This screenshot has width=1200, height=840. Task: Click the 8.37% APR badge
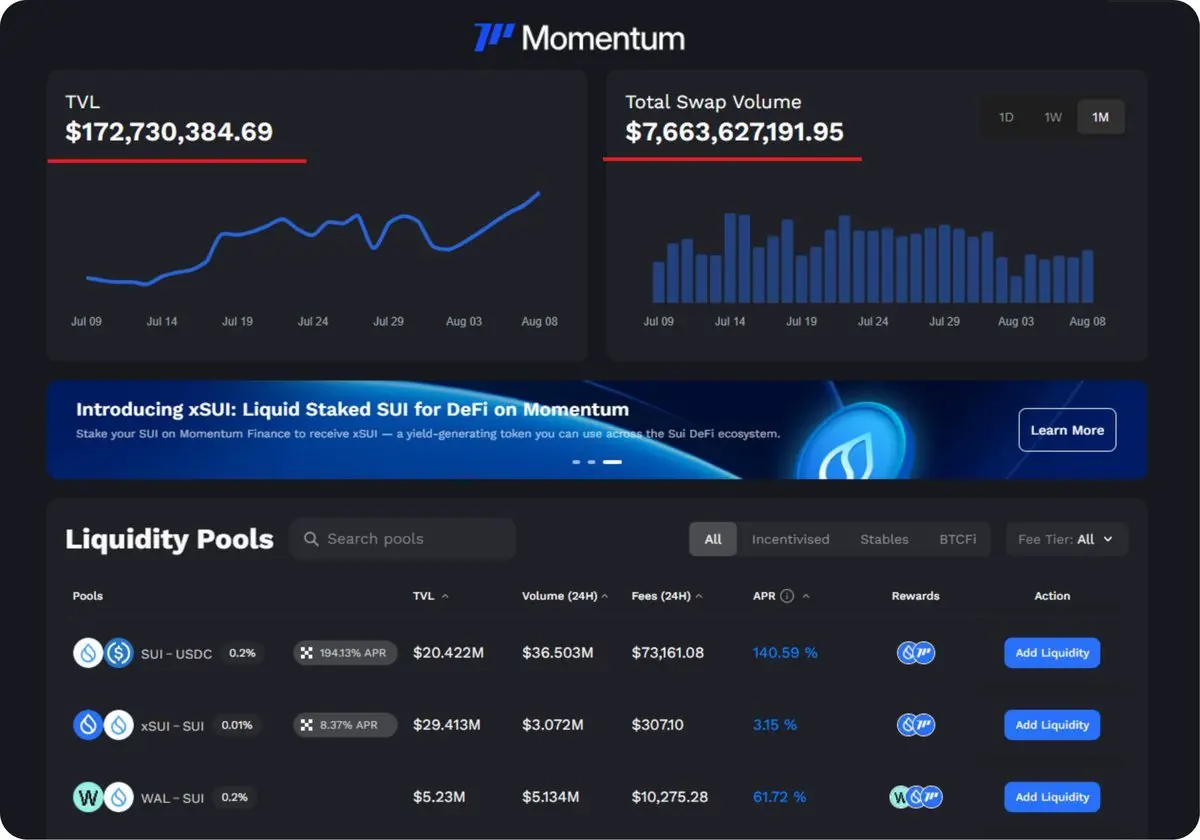345,725
